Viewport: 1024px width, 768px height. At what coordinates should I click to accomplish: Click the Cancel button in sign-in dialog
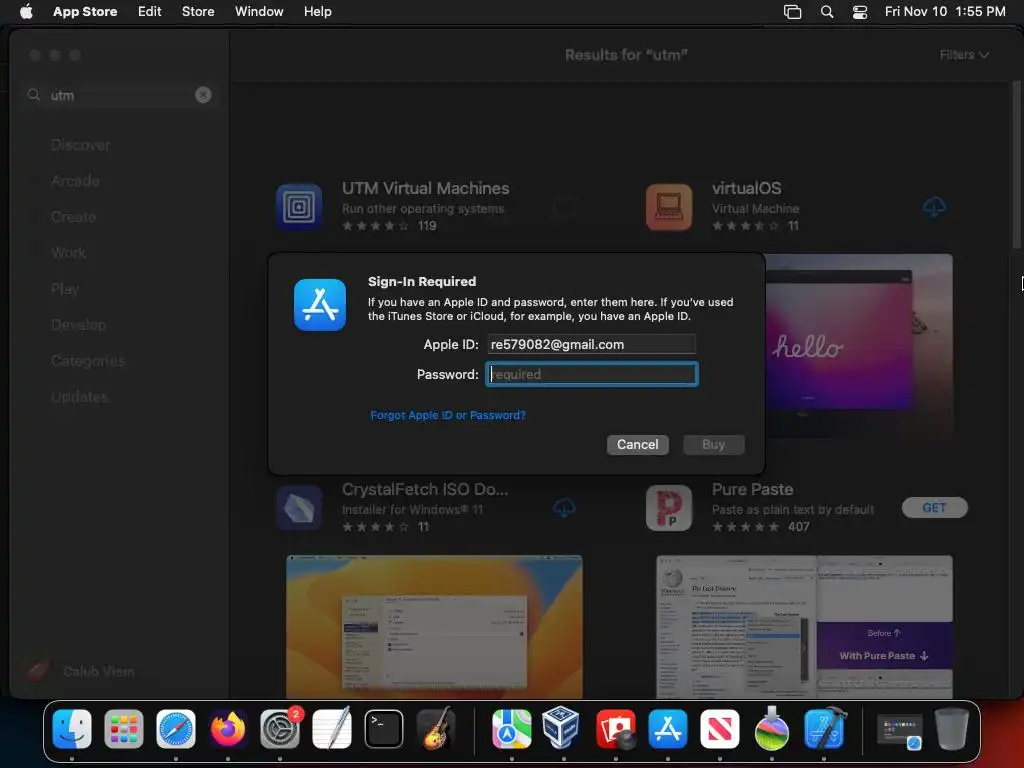point(637,444)
